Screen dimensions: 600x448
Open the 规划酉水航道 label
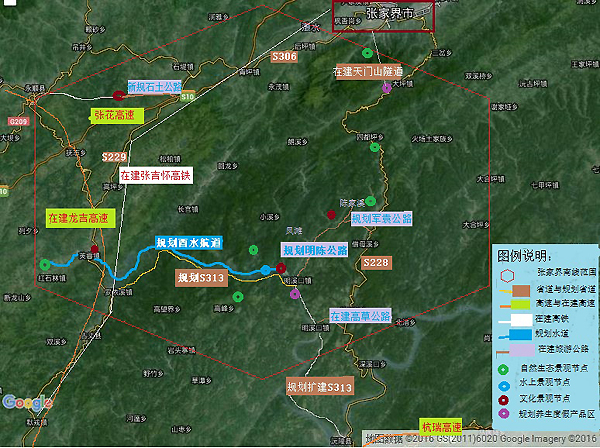pyautogui.click(x=188, y=243)
